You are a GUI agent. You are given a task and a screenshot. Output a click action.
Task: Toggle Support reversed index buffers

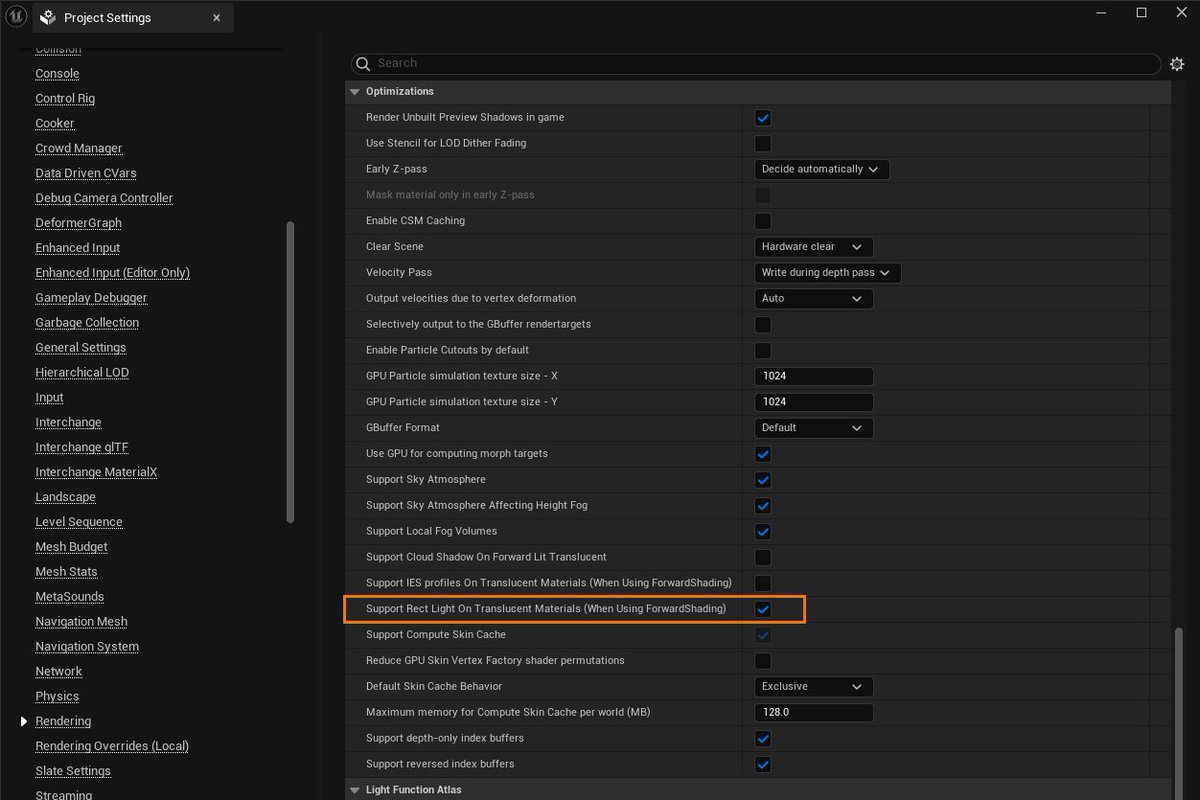point(763,764)
